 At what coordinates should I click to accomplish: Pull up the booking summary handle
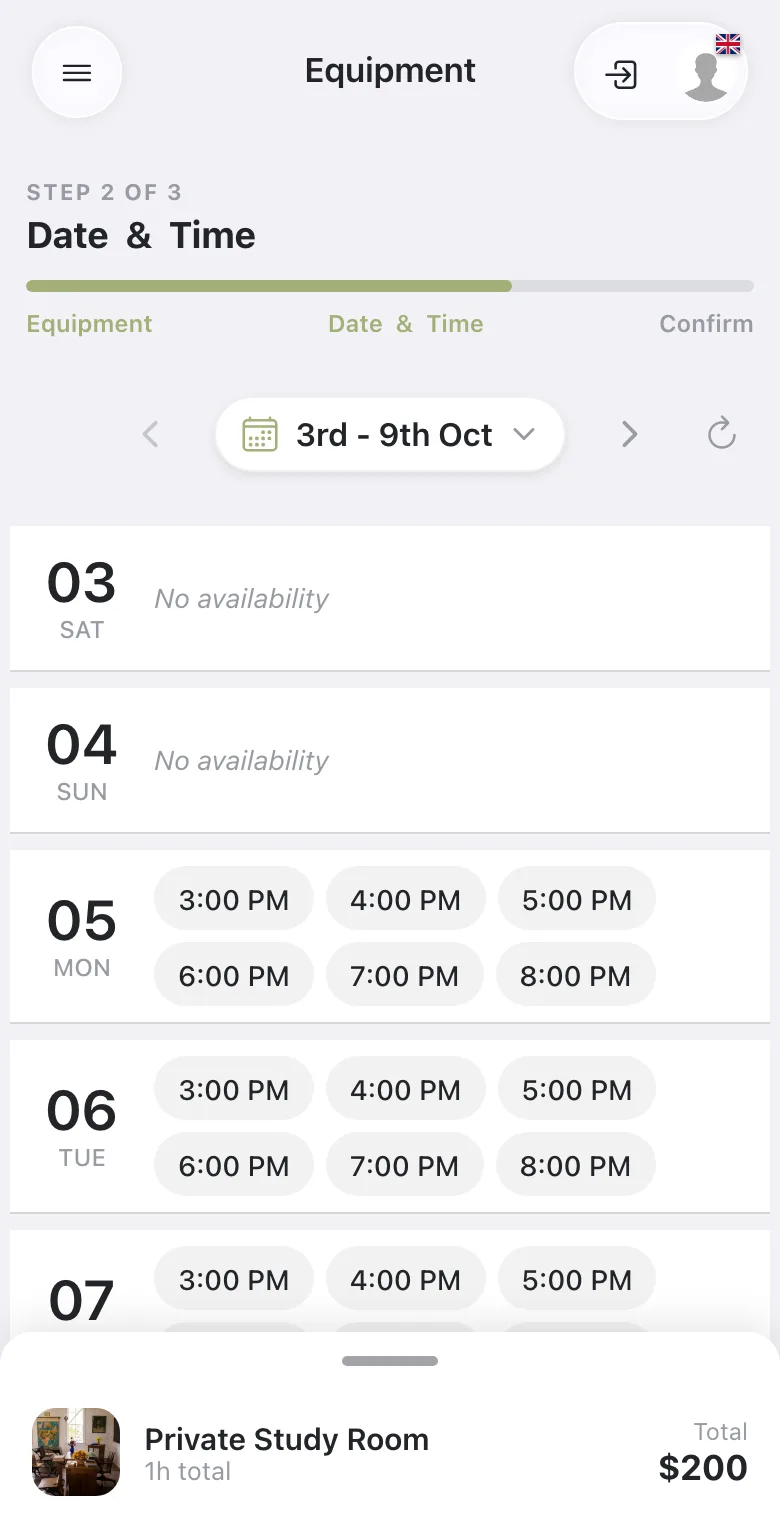(390, 1361)
